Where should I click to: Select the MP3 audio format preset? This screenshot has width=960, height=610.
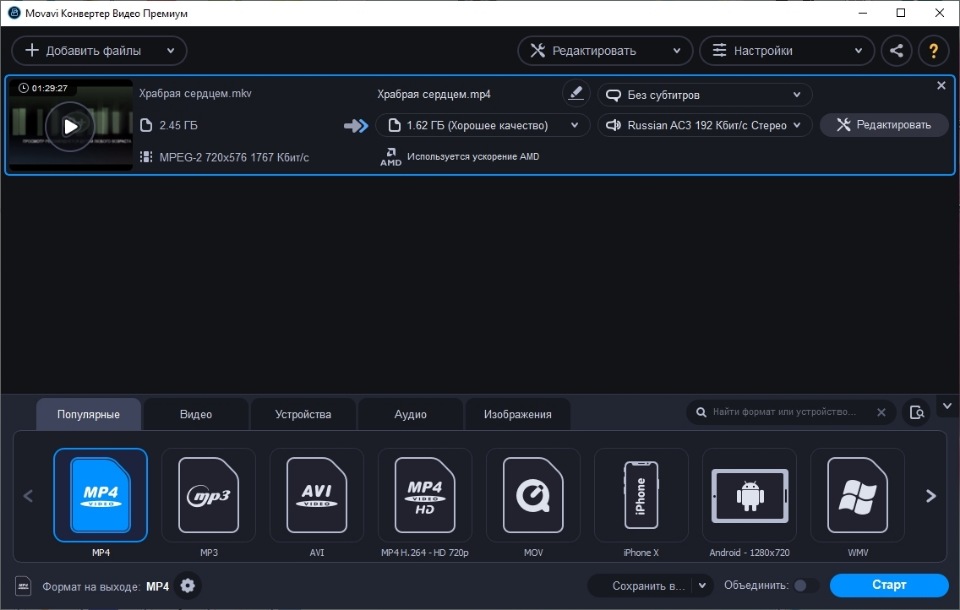208,495
